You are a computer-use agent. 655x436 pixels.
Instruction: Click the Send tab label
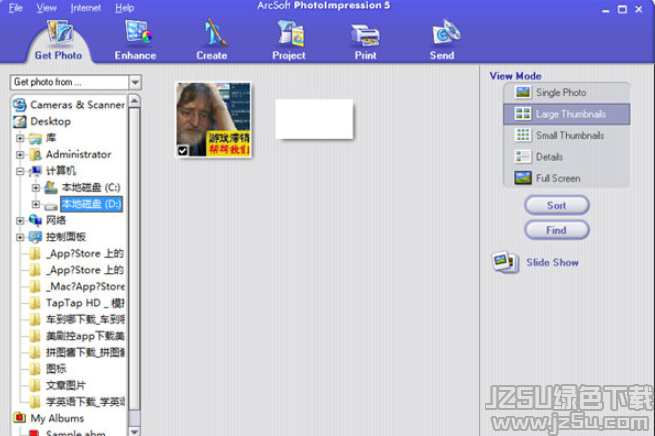(442, 56)
